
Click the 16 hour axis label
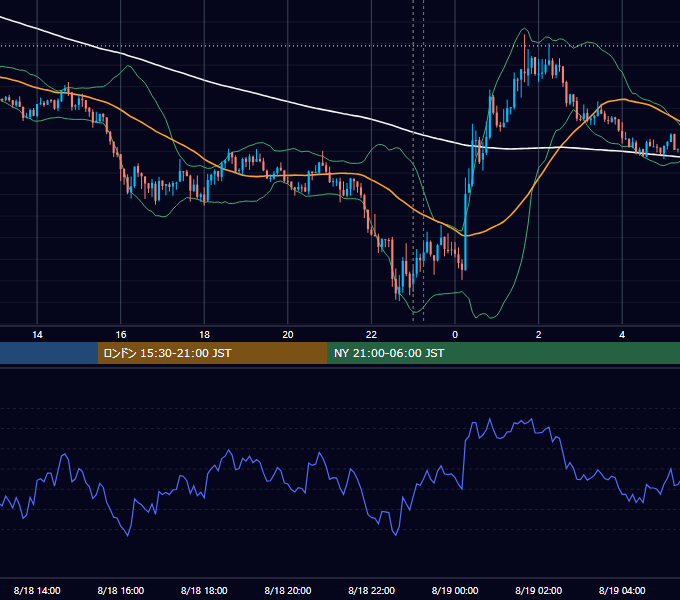pyautogui.click(x=121, y=335)
